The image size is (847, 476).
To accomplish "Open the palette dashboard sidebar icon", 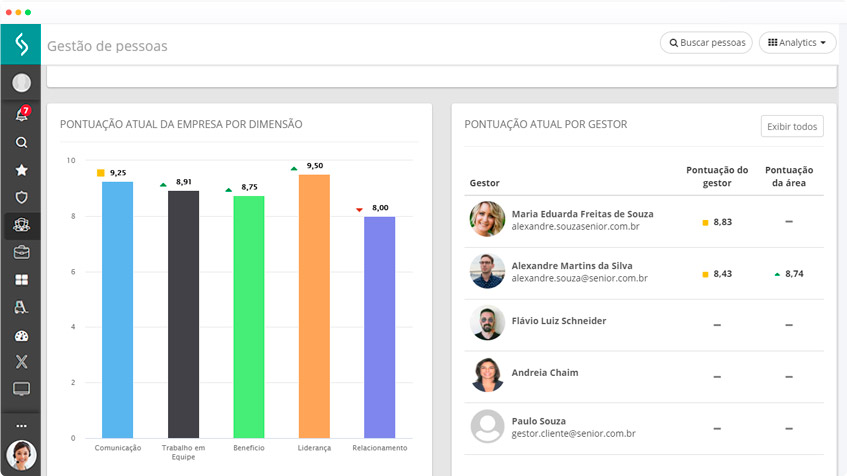I will point(21,336).
